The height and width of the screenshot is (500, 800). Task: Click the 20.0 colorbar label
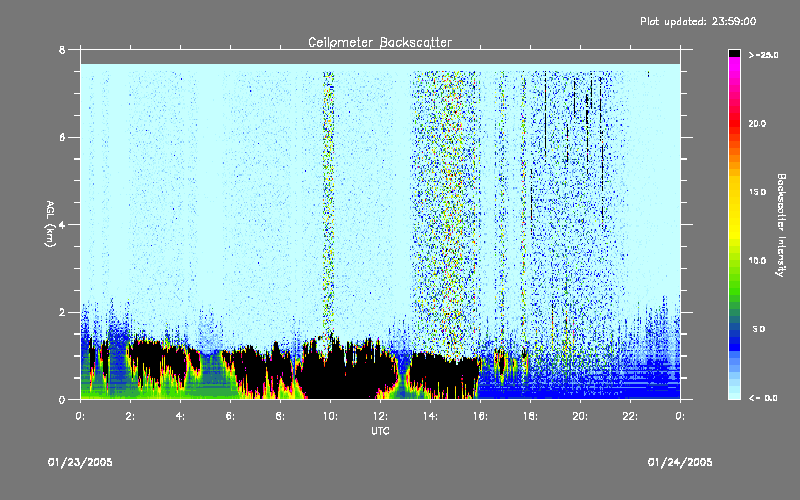(757, 123)
